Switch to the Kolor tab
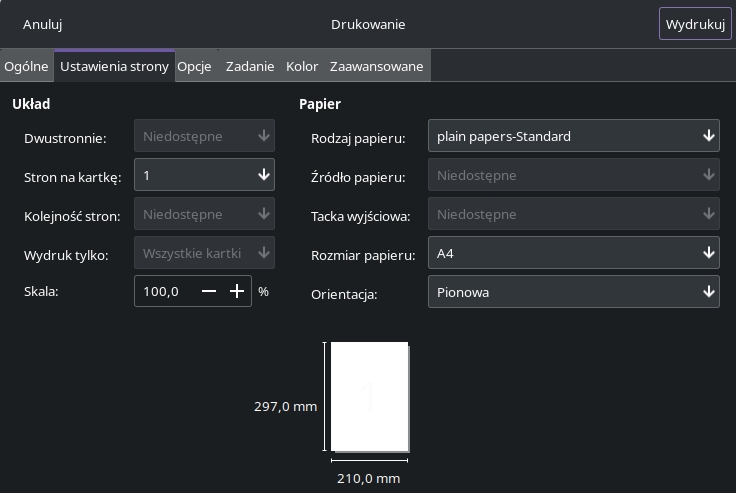736x493 pixels. [x=302, y=66]
